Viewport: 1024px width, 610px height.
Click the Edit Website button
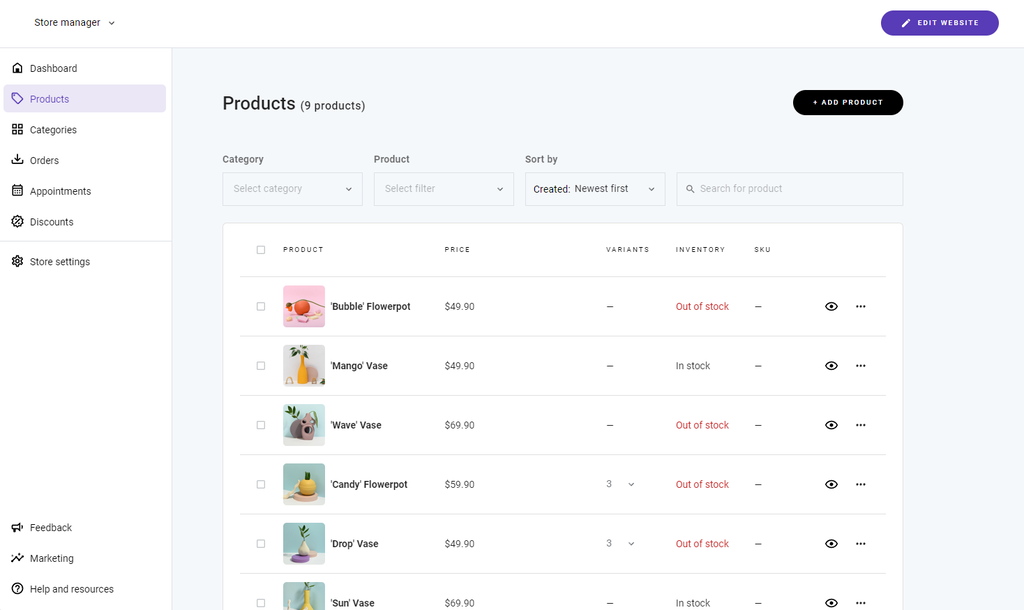[939, 22]
